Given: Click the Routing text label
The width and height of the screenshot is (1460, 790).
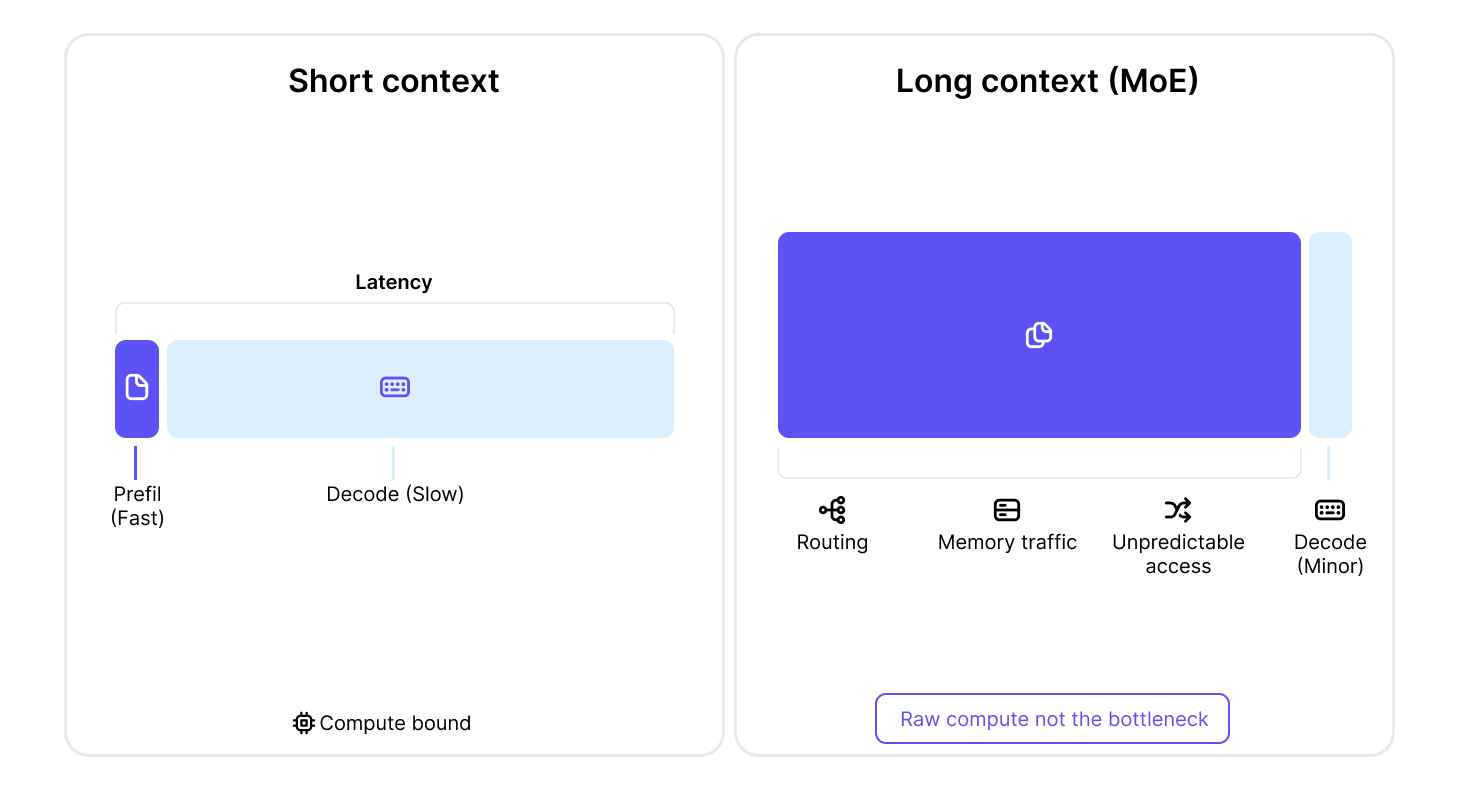Looking at the screenshot, I should [832, 542].
